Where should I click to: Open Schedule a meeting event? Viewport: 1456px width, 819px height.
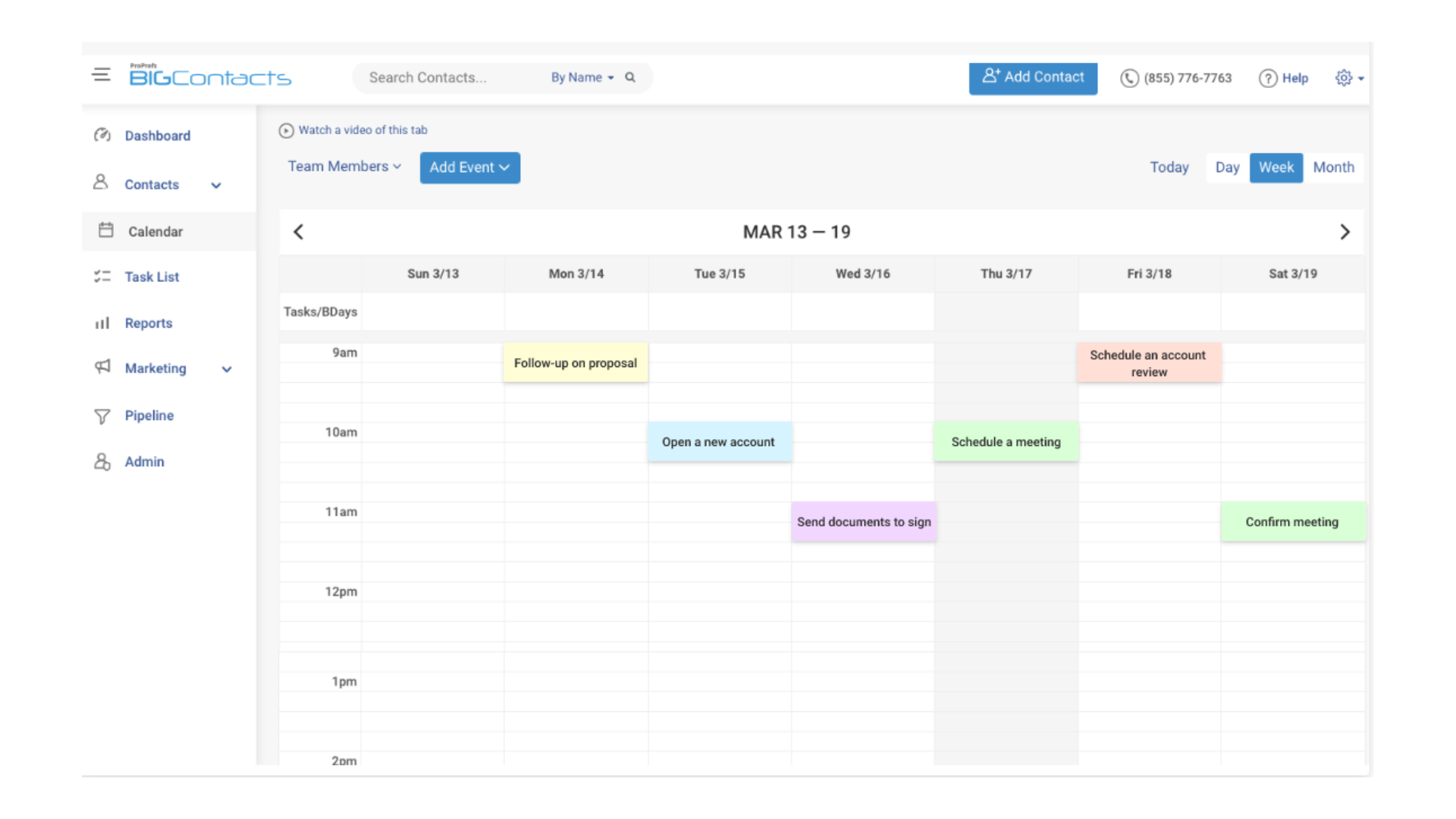tap(1006, 442)
